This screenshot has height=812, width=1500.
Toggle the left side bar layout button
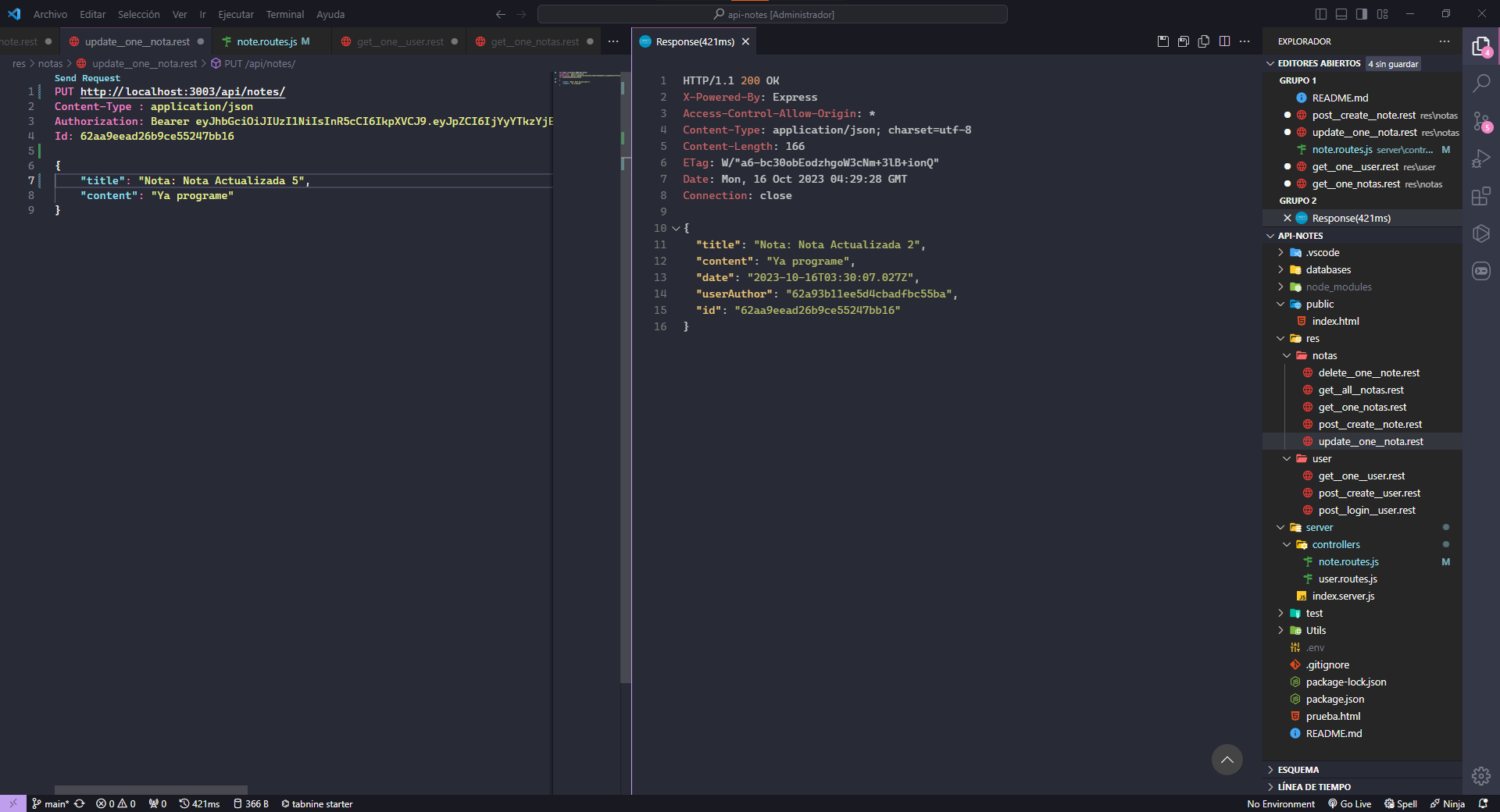tap(1321, 14)
